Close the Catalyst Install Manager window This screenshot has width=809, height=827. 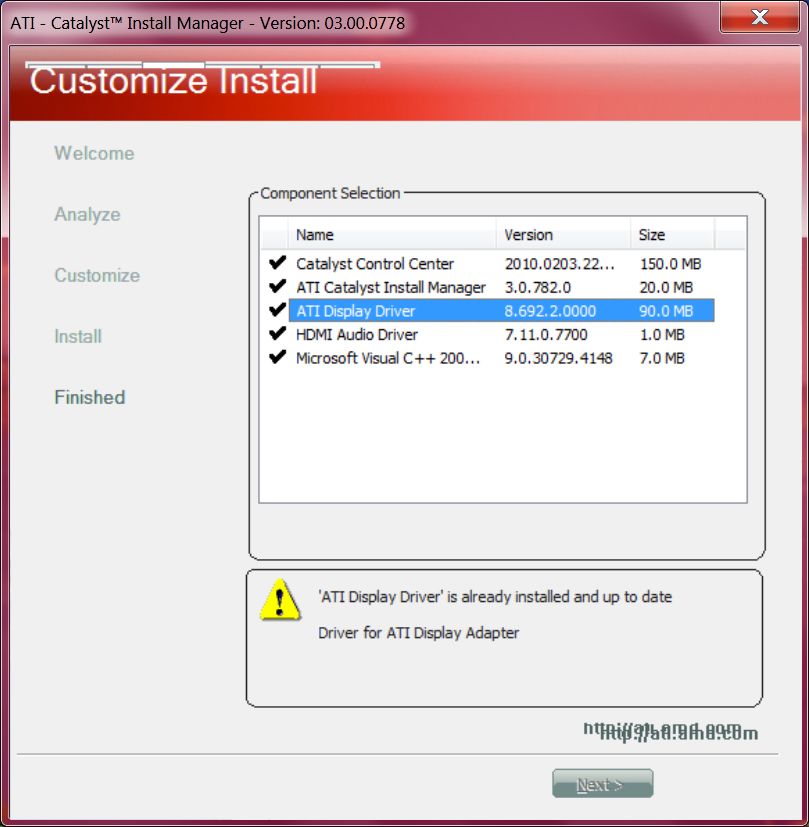tap(759, 17)
